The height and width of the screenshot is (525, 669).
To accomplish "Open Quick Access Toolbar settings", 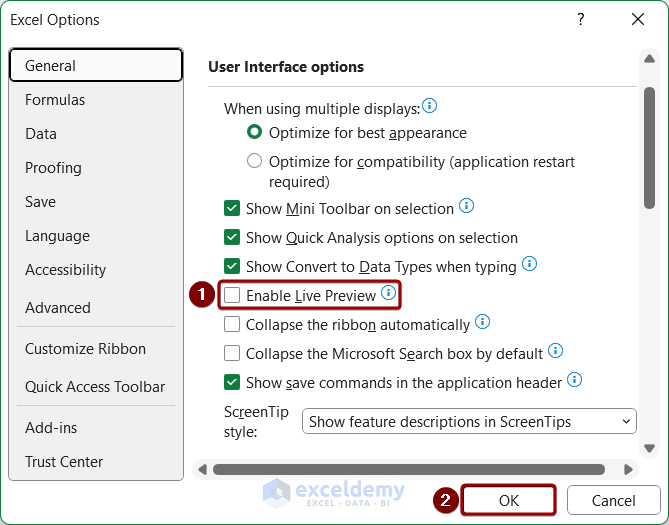I will point(96,387).
